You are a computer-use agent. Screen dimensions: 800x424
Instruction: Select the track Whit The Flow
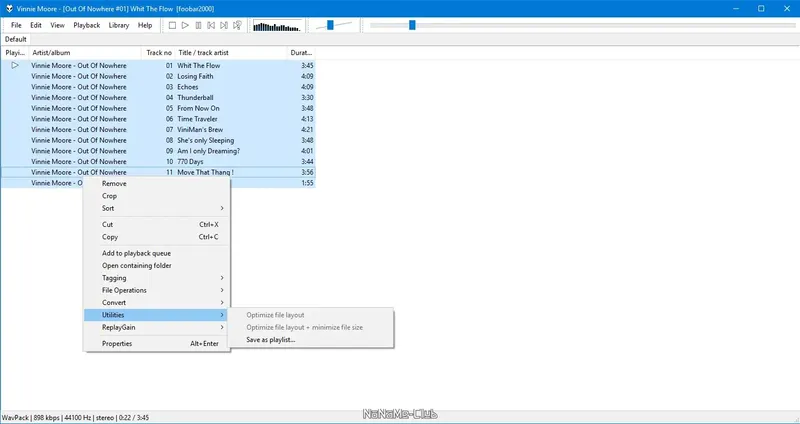[199, 65]
